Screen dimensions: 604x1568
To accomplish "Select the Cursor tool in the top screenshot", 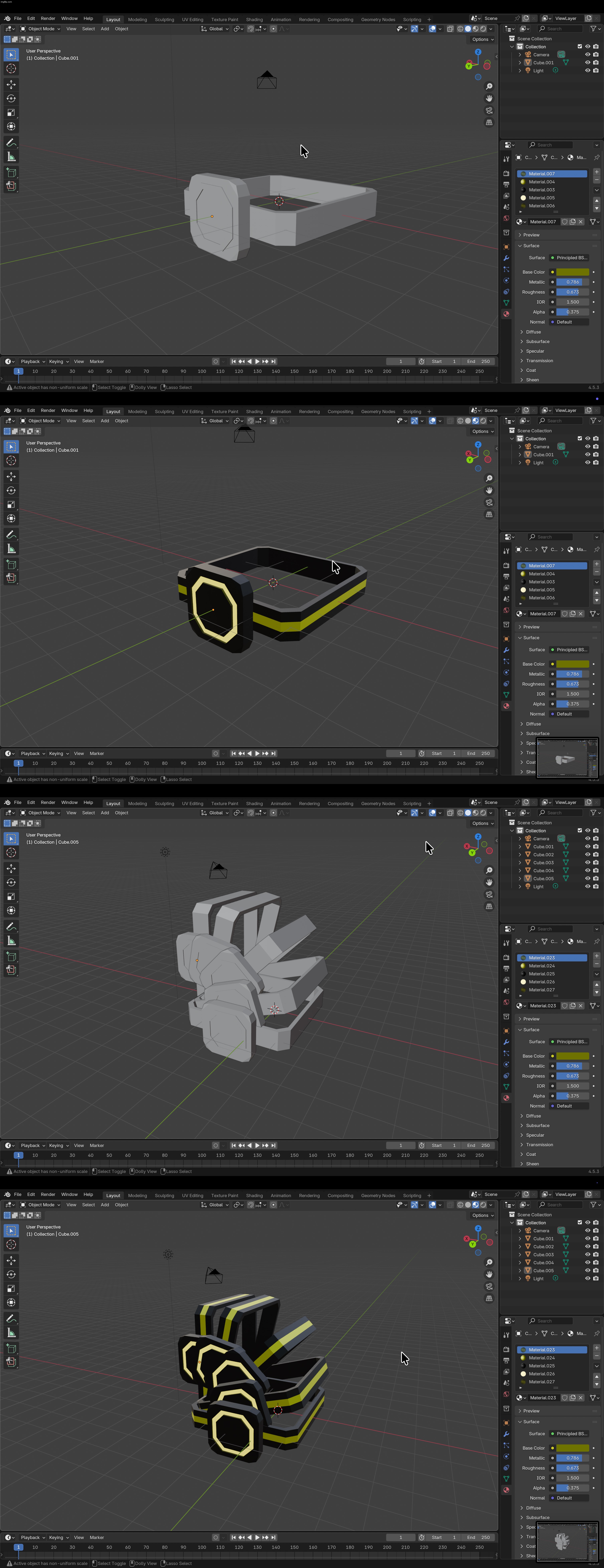I will (11, 69).
